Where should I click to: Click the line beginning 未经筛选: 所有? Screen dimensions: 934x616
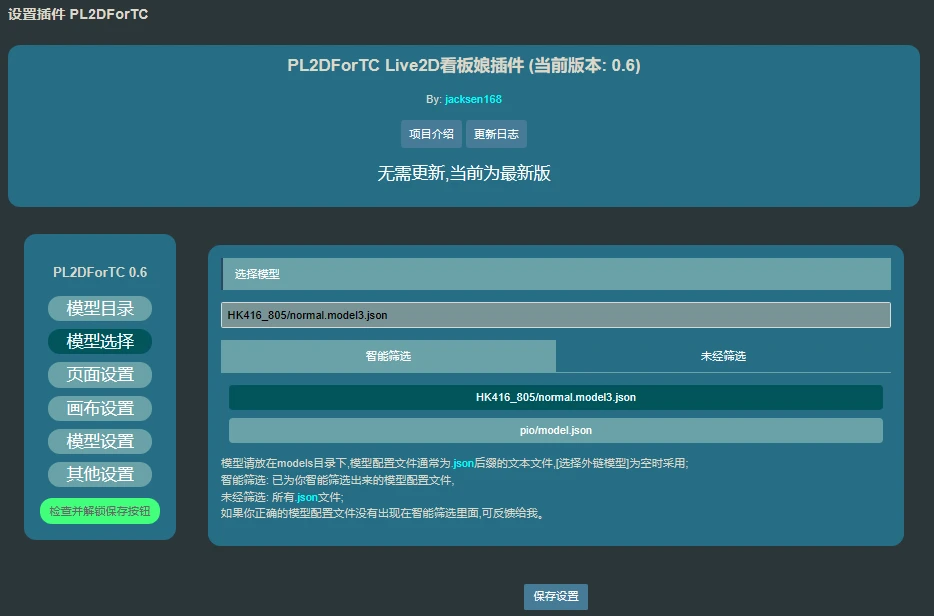click(x=282, y=497)
